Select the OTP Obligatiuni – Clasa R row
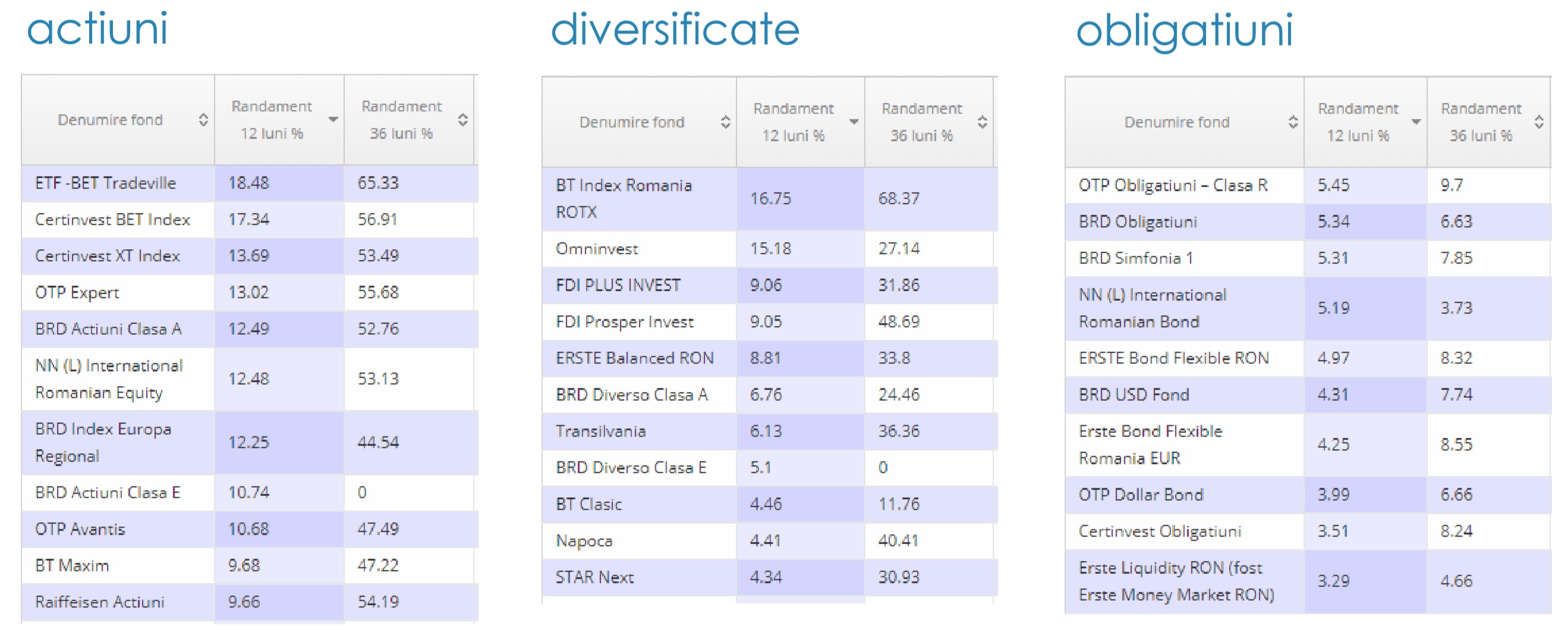Screen dimensions: 1568x634 [1172, 185]
